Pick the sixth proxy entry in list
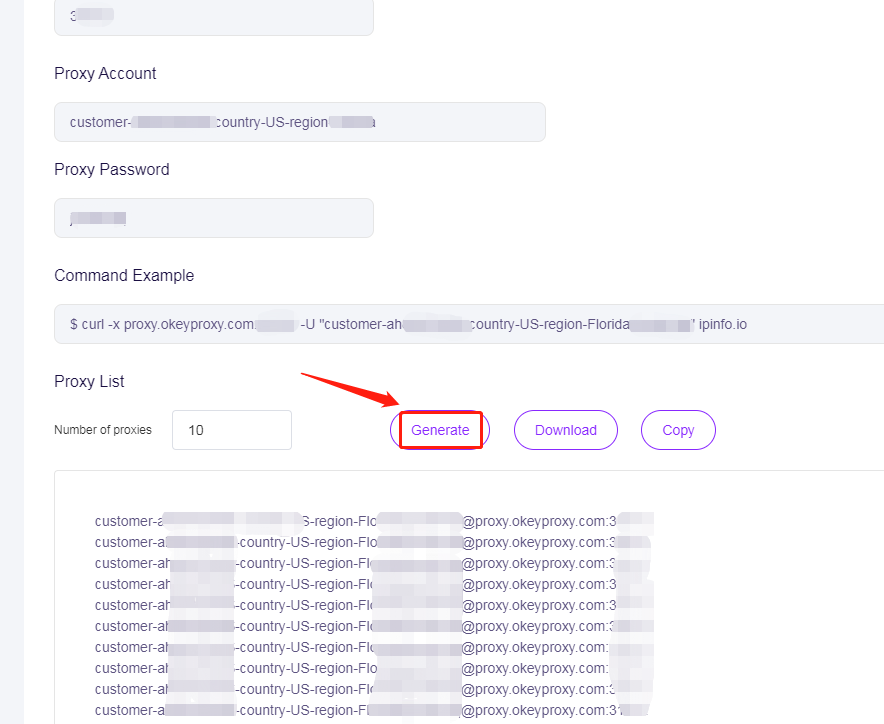884x724 pixels. 374,626
